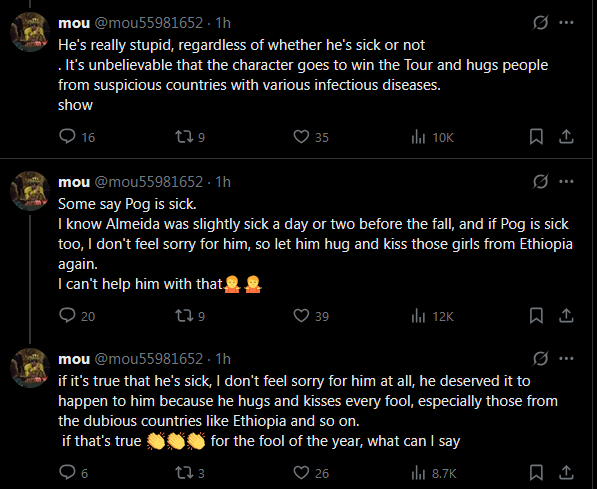Reply to the tweet with 16 replies
This screenshot has width=602, height=489.
click(x=68, y=137)
